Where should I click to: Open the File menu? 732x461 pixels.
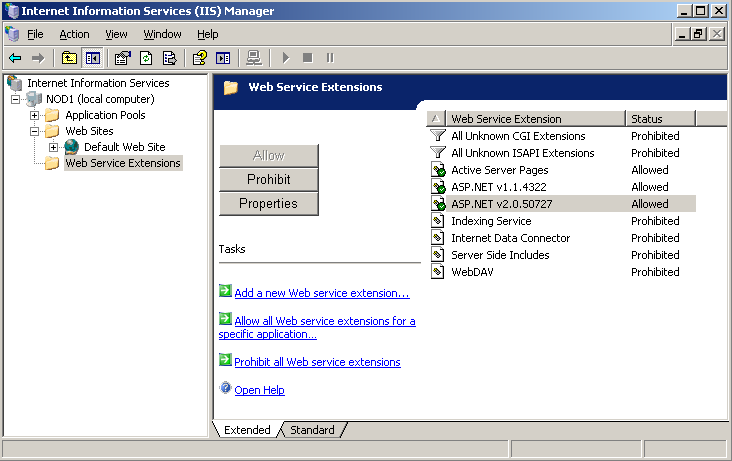click(x=35, y=34)
